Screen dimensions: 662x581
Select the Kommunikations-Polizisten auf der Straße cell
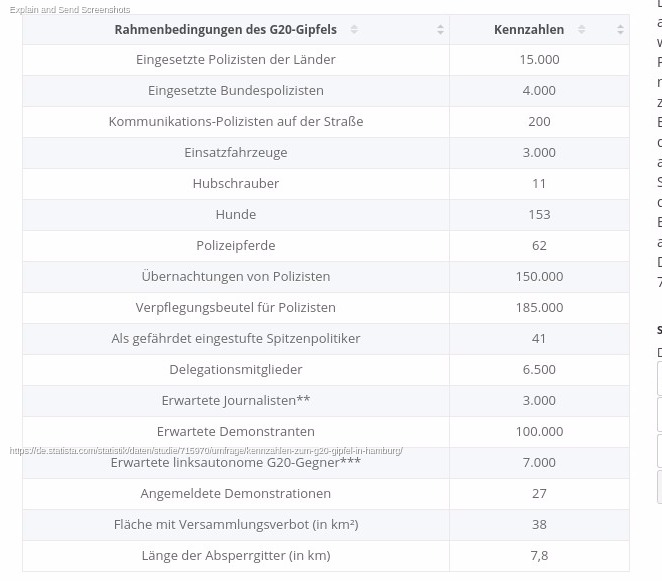pyautogui.click(x=236, y=122)
